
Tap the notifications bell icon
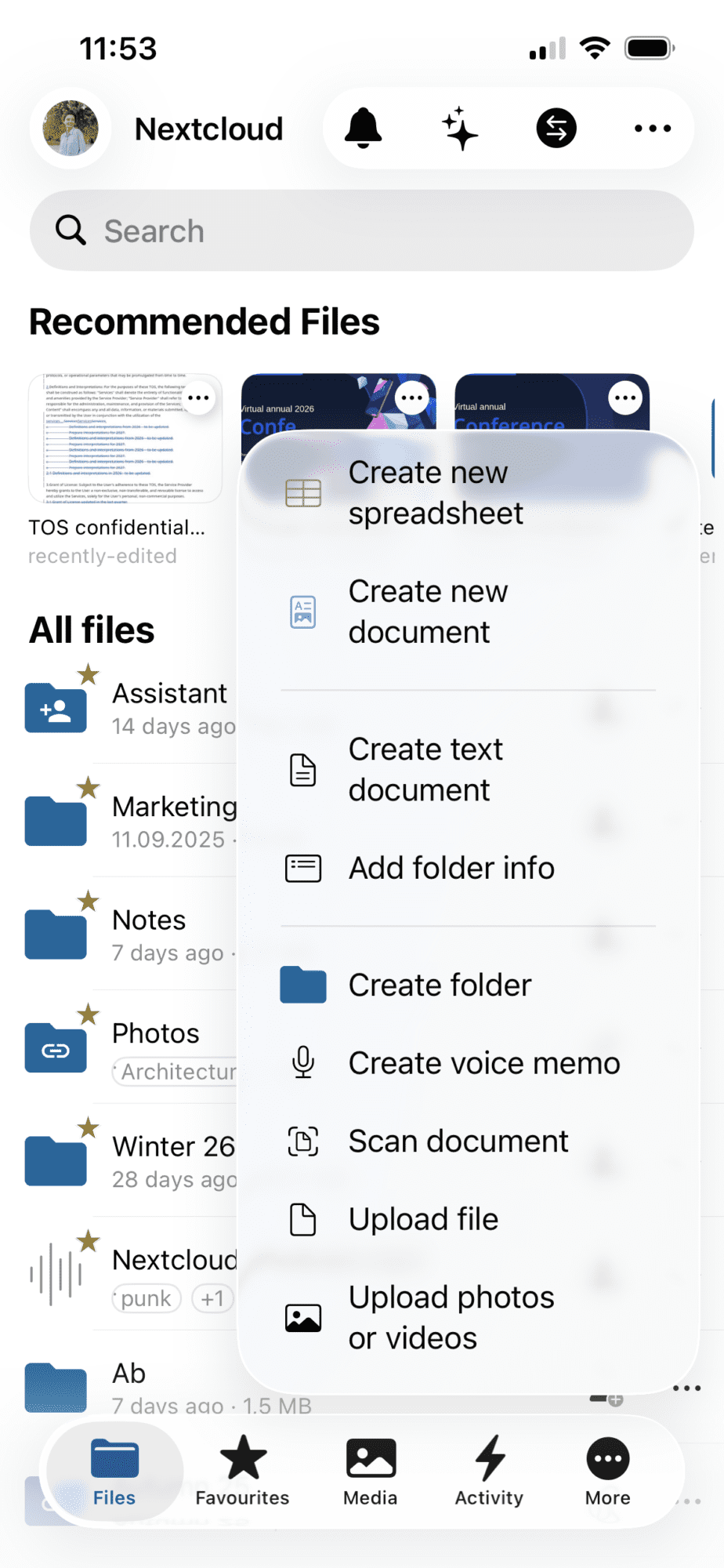(x=363, y=129)
